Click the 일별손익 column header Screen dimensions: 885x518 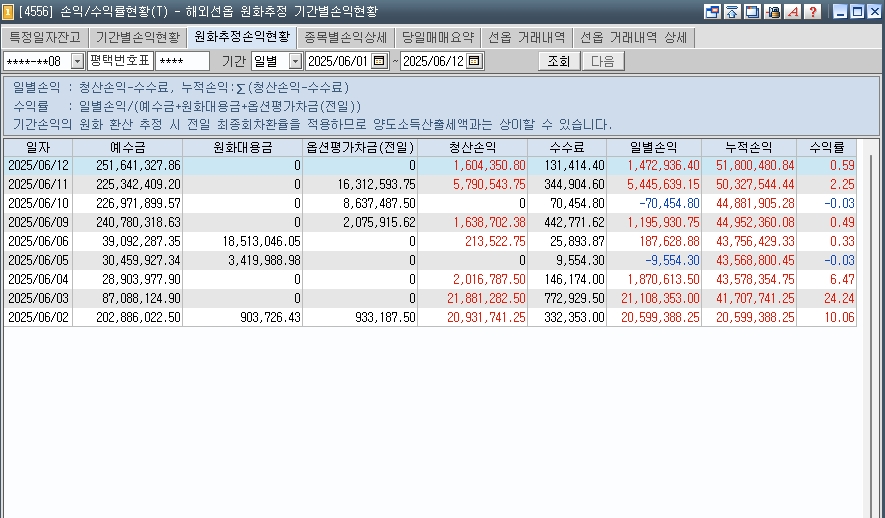654,148
